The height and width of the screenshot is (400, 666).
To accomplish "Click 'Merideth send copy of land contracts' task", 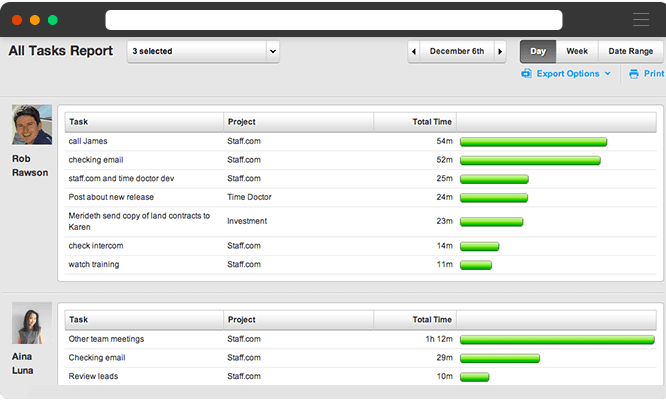I will tap(139, 221).
